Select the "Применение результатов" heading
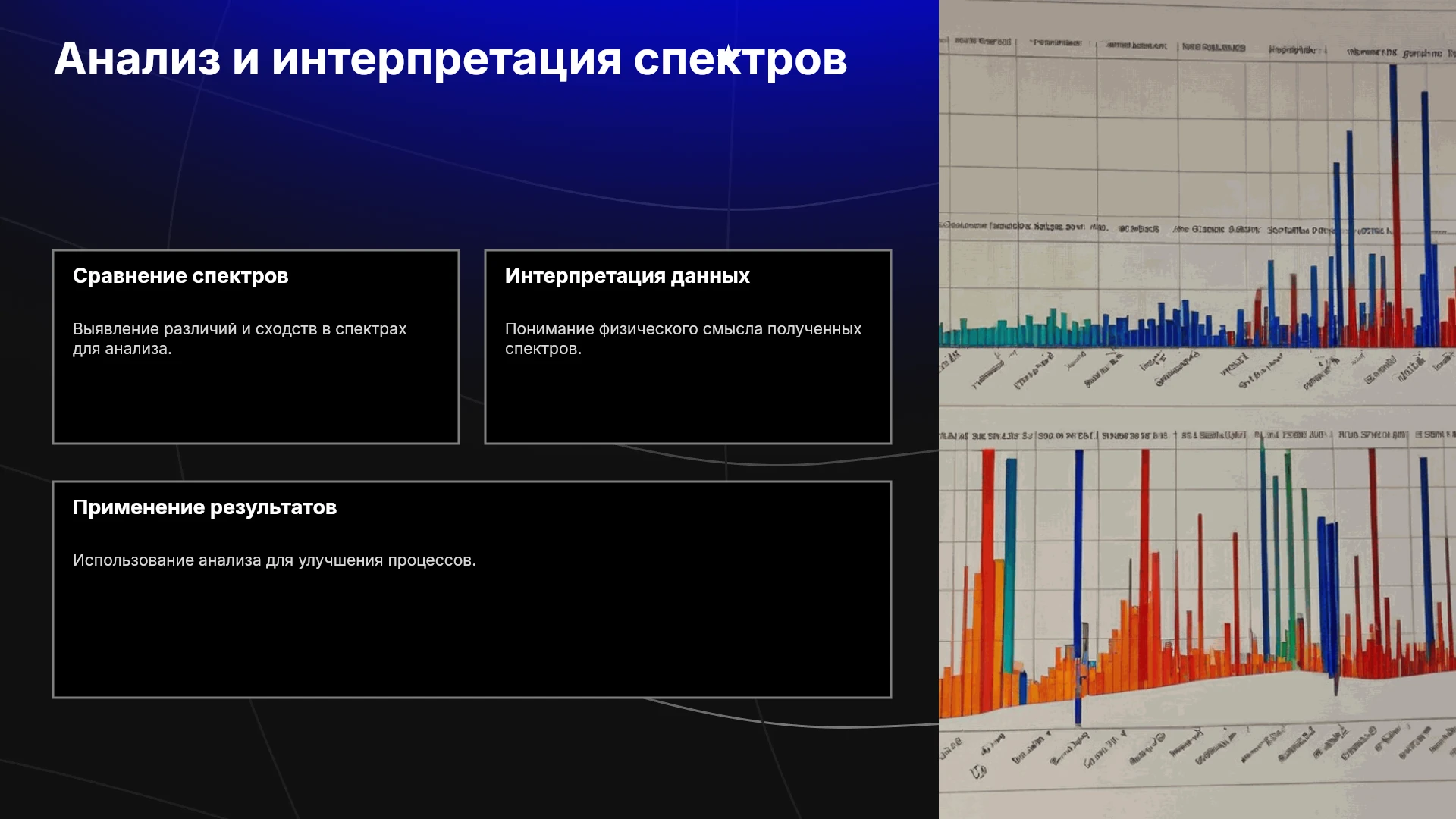1456x819 pixels. [x=205, y=507]
